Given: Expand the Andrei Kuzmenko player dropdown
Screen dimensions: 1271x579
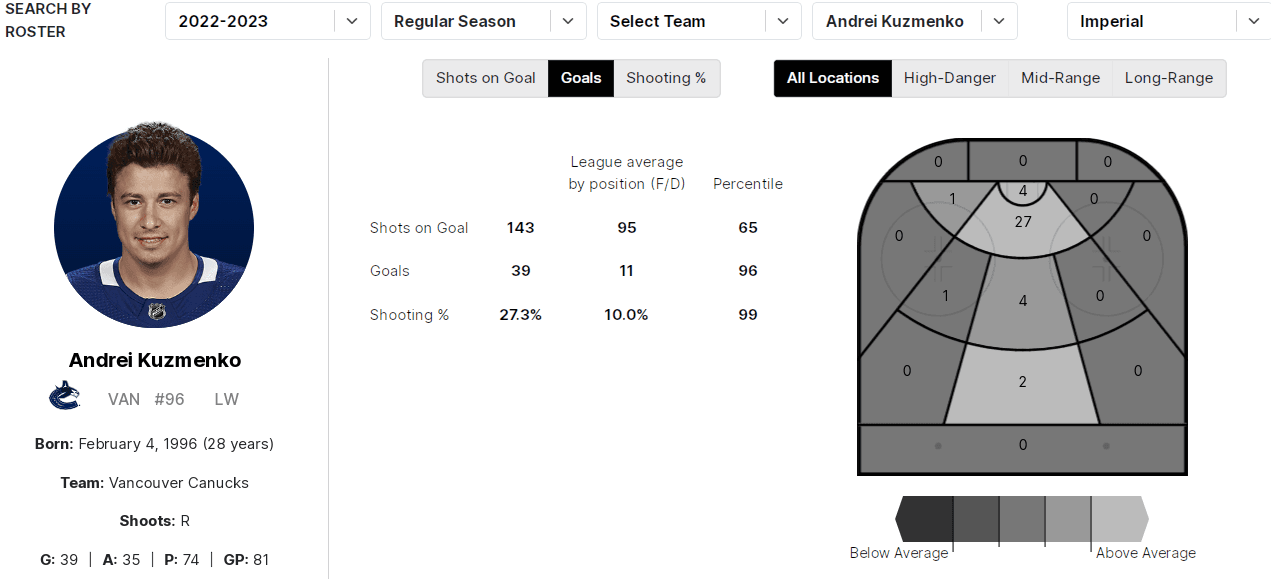Looking at the screenshot, I should tap(999, 21).
